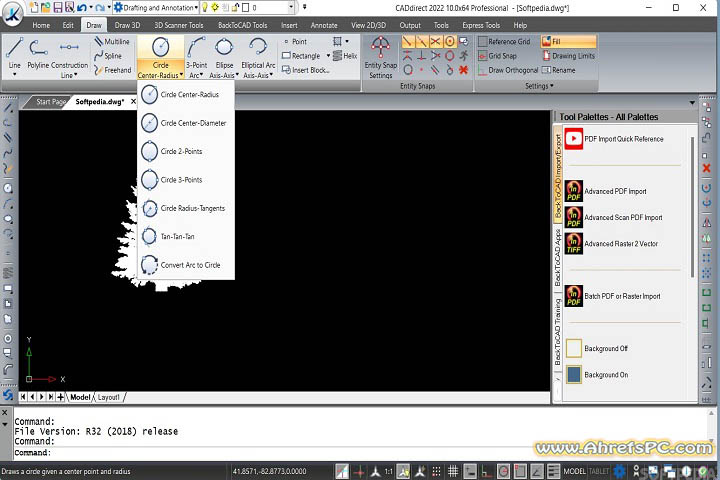Click the Ellipse Axis-Axis tool

click(x=224, y=53)
